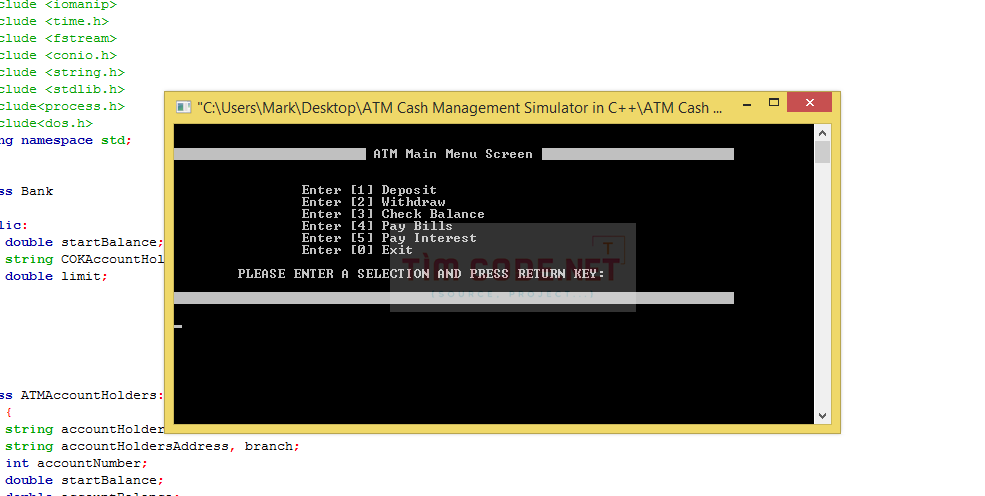Viewport: 985px width, 496px height.
Task: Click the 'Enter [0] Exit' line
Action: coord(357,250)
